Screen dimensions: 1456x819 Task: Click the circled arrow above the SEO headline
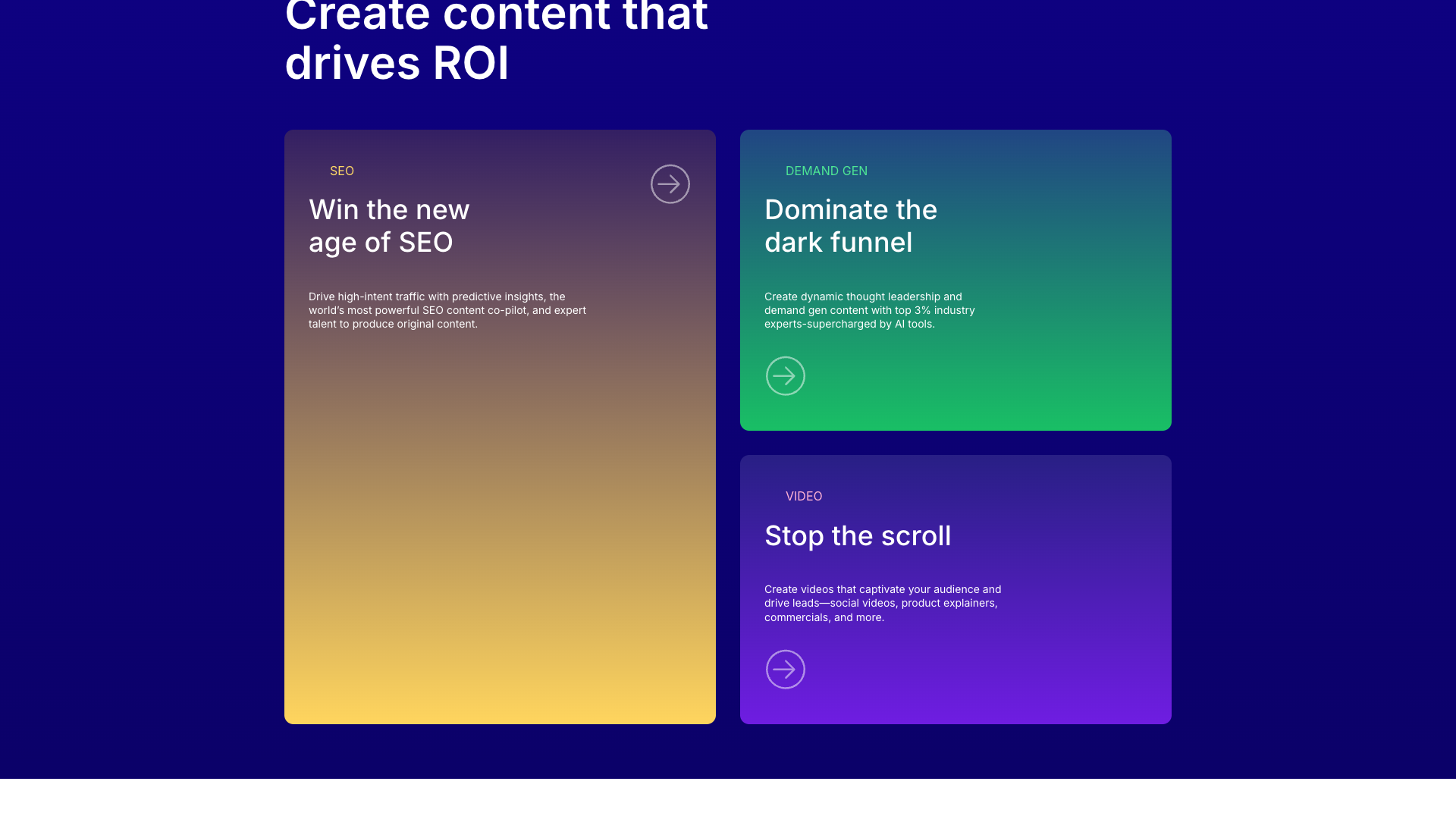pos(670,184)
